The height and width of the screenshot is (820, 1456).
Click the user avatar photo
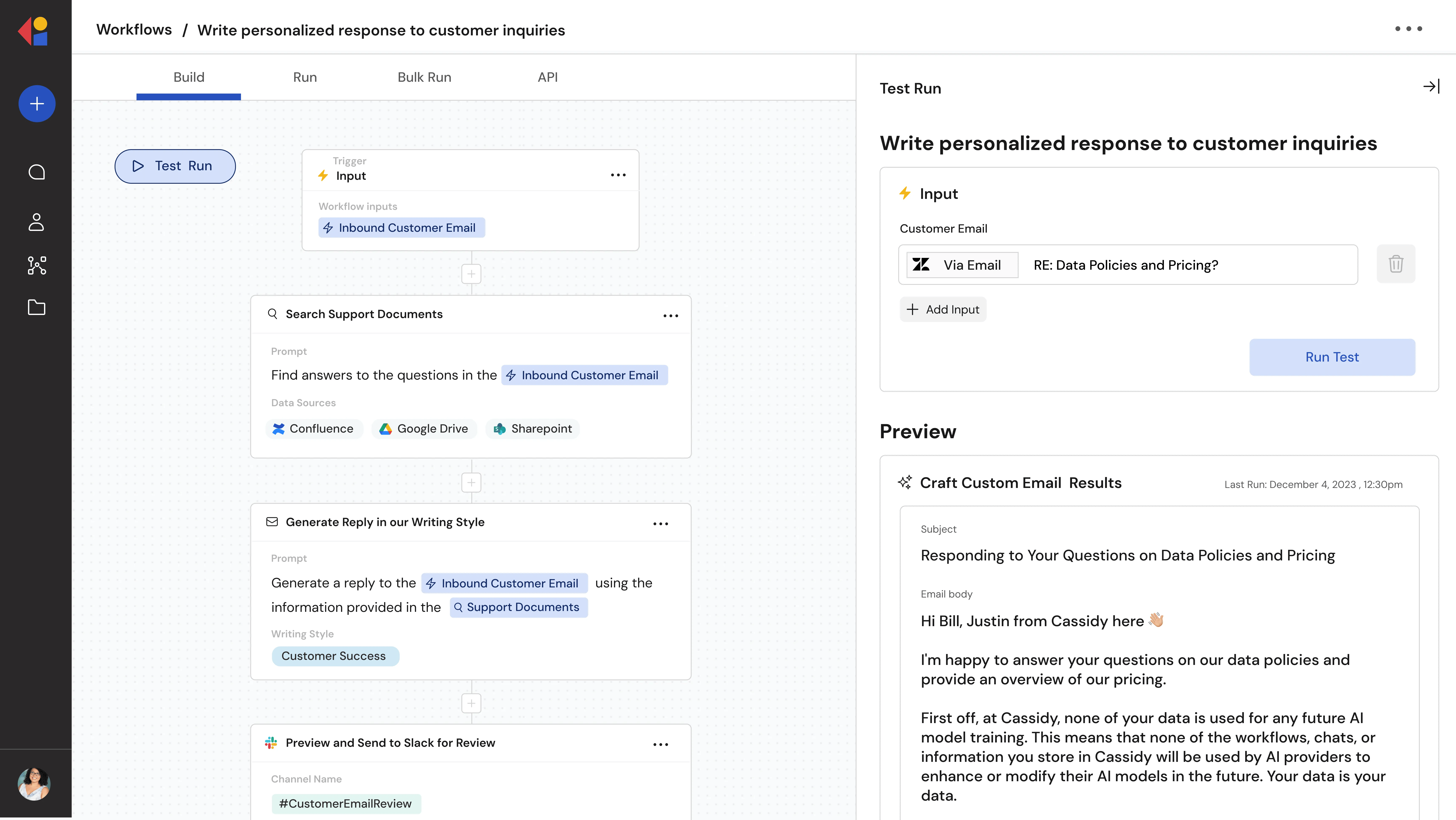point(34,784)
